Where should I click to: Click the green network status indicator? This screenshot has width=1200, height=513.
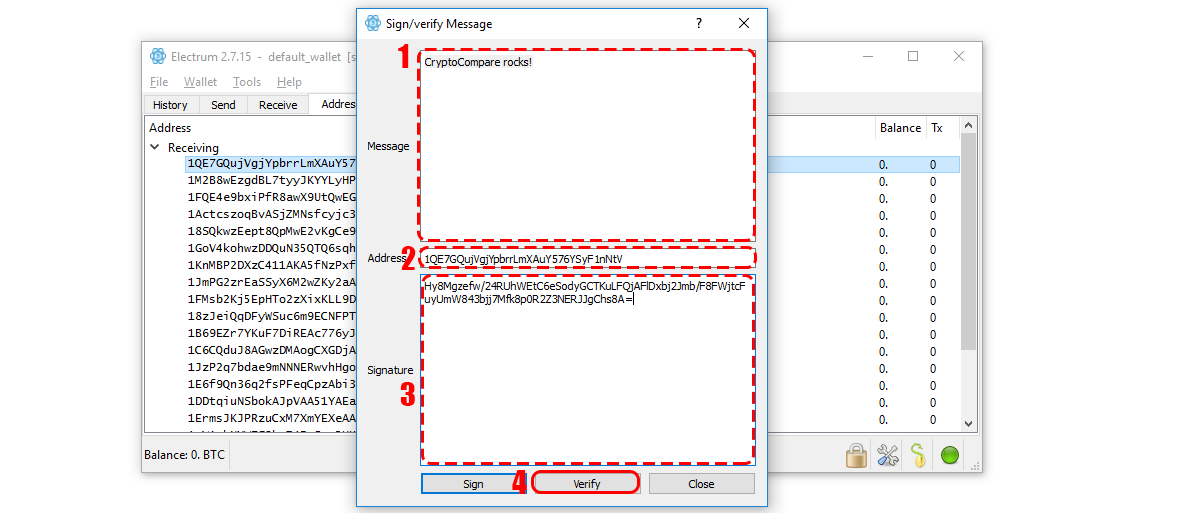coord(950,456)
